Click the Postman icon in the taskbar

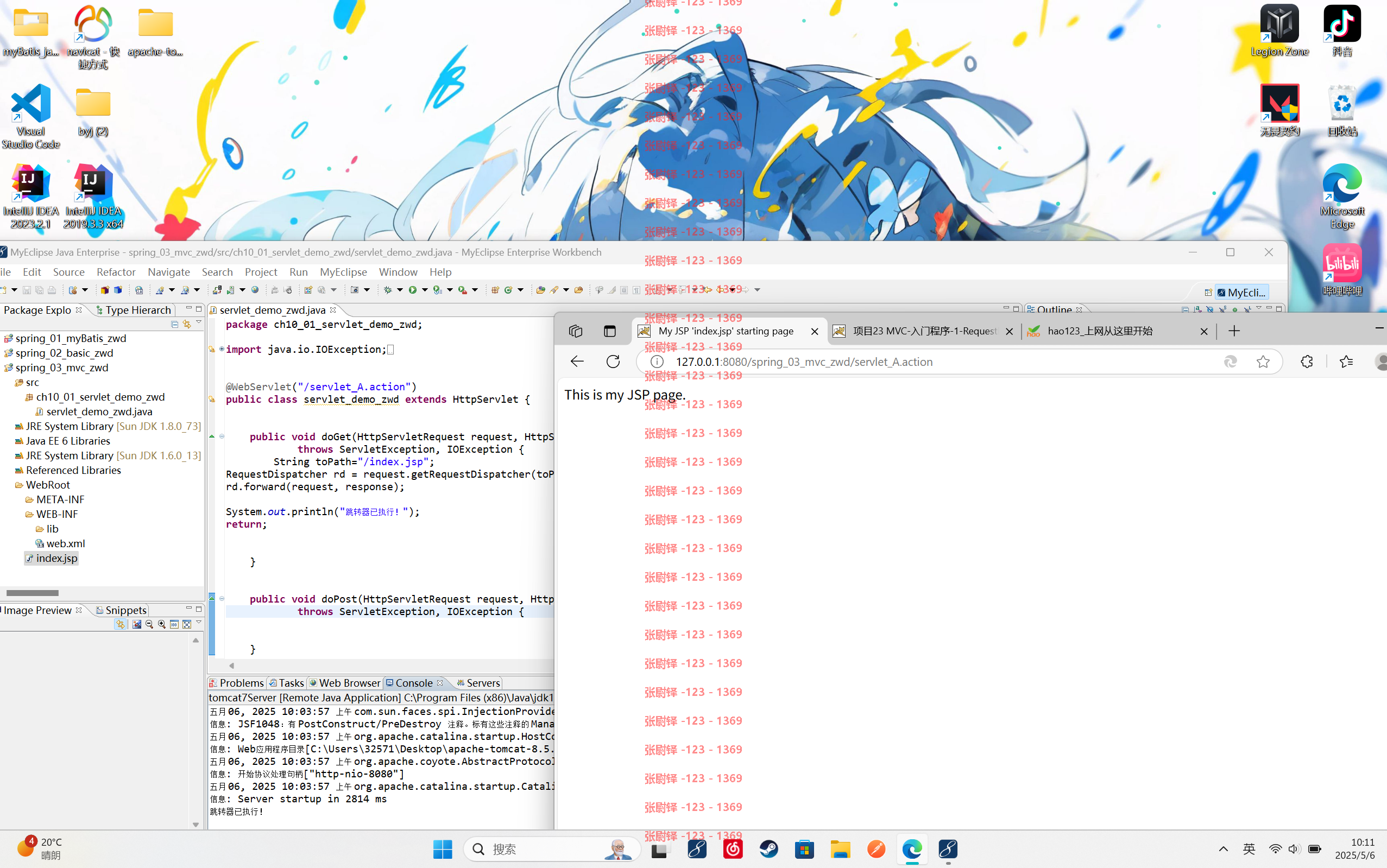click(x=876, y=849)
